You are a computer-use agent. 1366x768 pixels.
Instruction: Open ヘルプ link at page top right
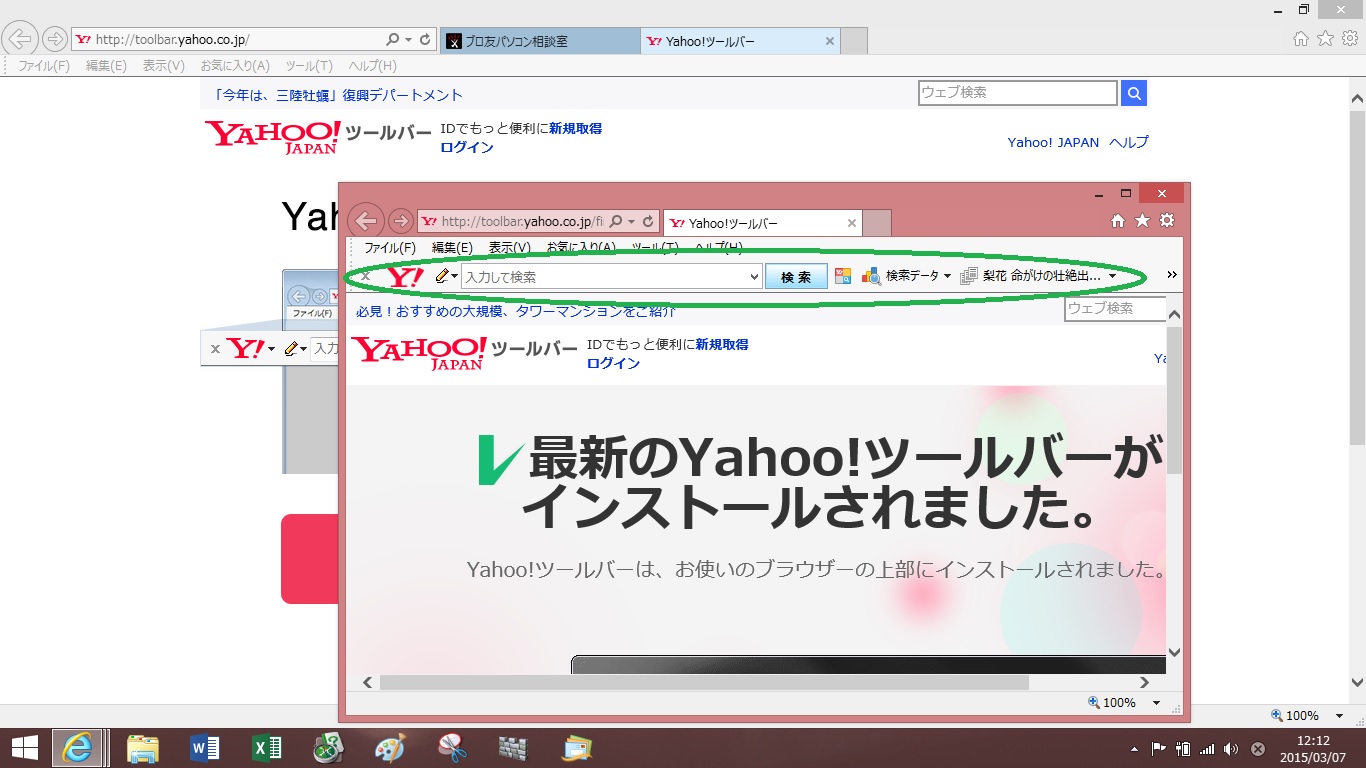click(x=1129, y=142)
